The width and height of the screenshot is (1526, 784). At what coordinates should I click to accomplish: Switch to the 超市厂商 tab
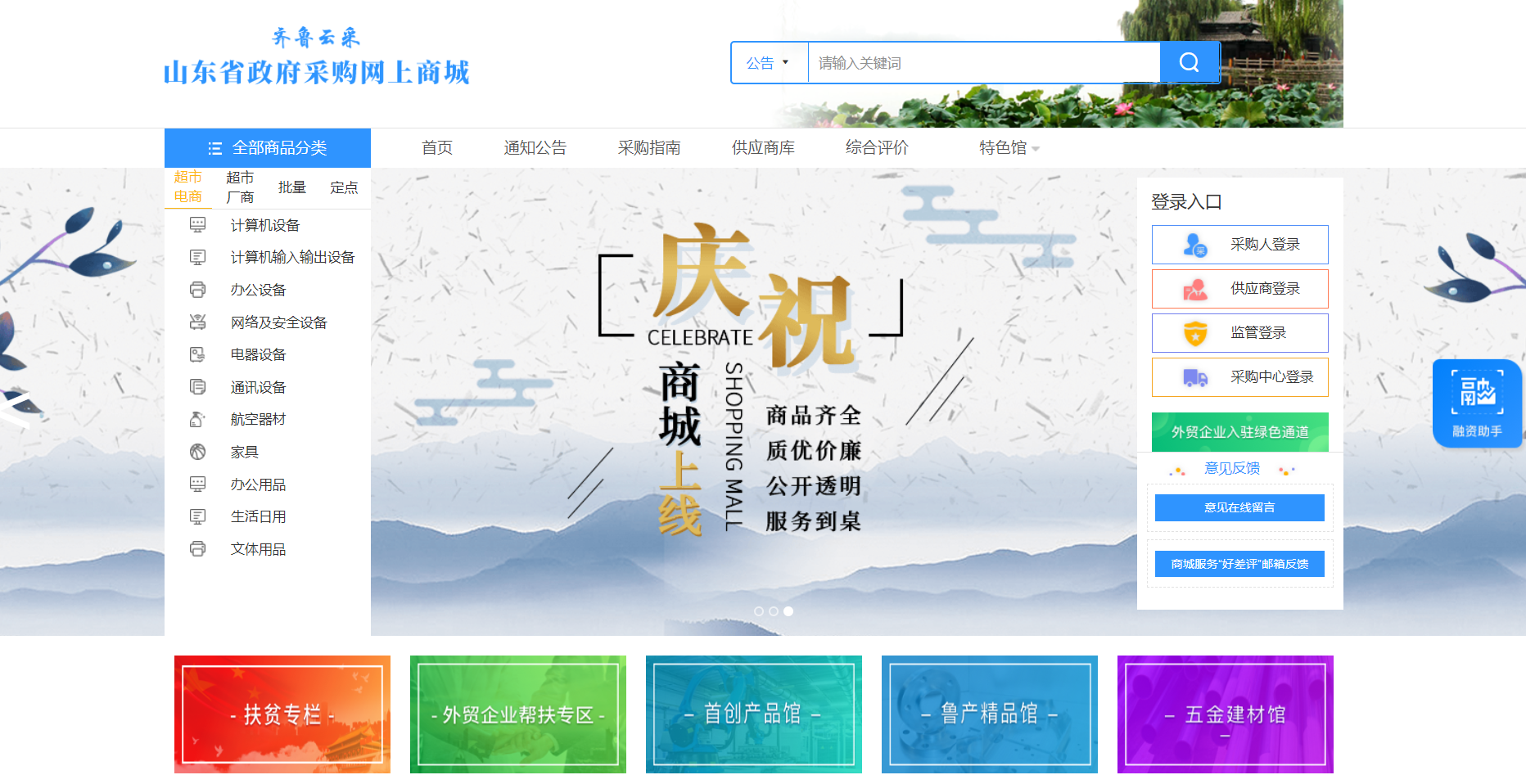(x=240, y=187)
